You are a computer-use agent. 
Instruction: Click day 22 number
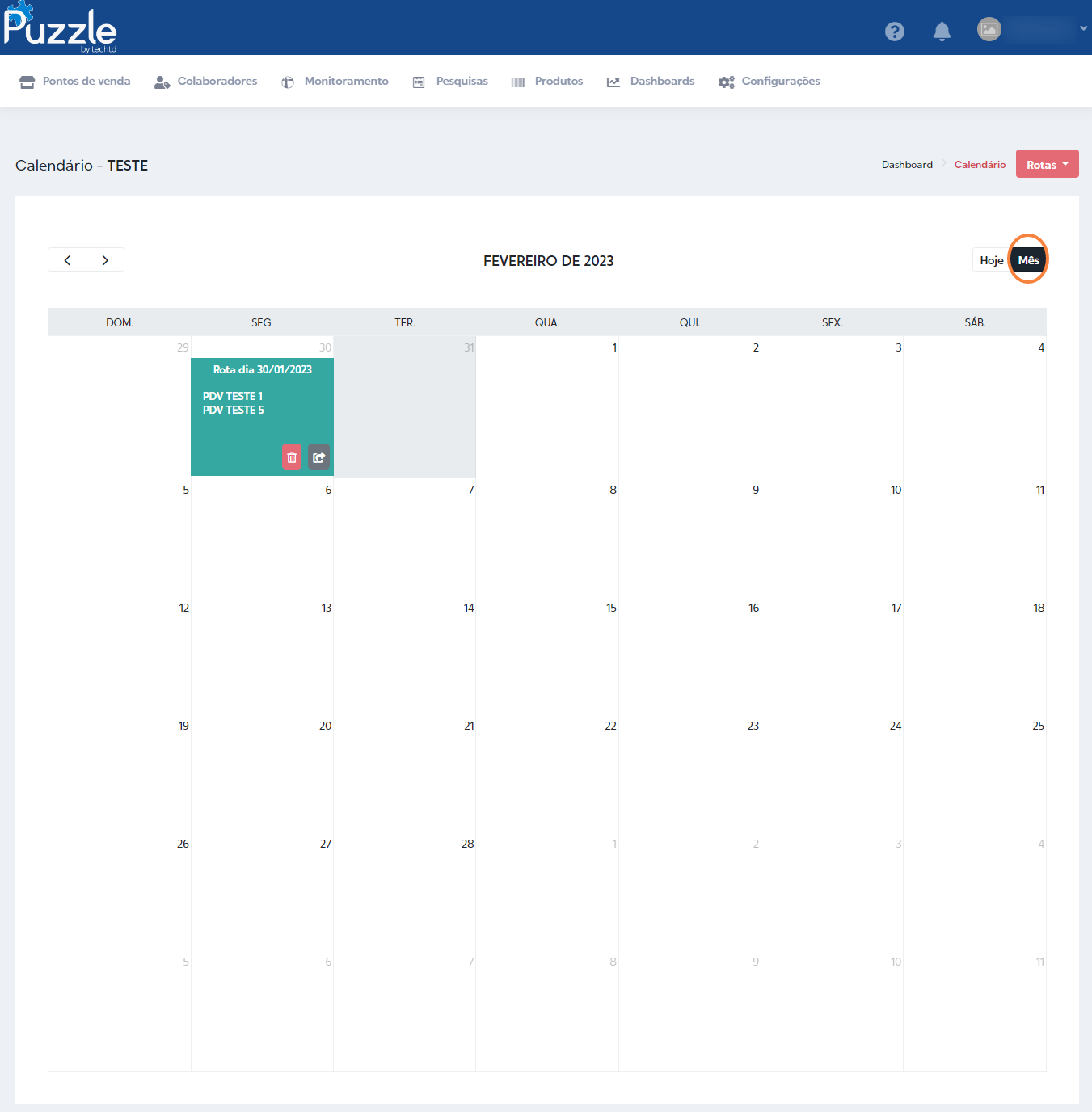click(610, 726)
